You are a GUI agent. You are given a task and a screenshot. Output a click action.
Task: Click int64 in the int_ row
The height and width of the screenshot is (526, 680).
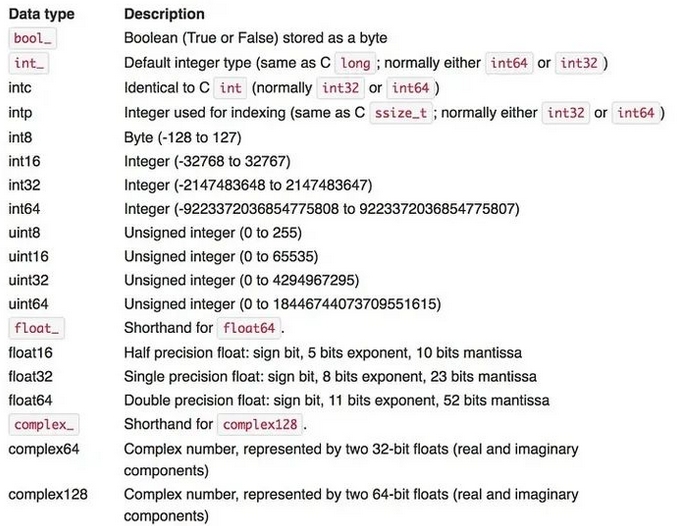point(509,63)
